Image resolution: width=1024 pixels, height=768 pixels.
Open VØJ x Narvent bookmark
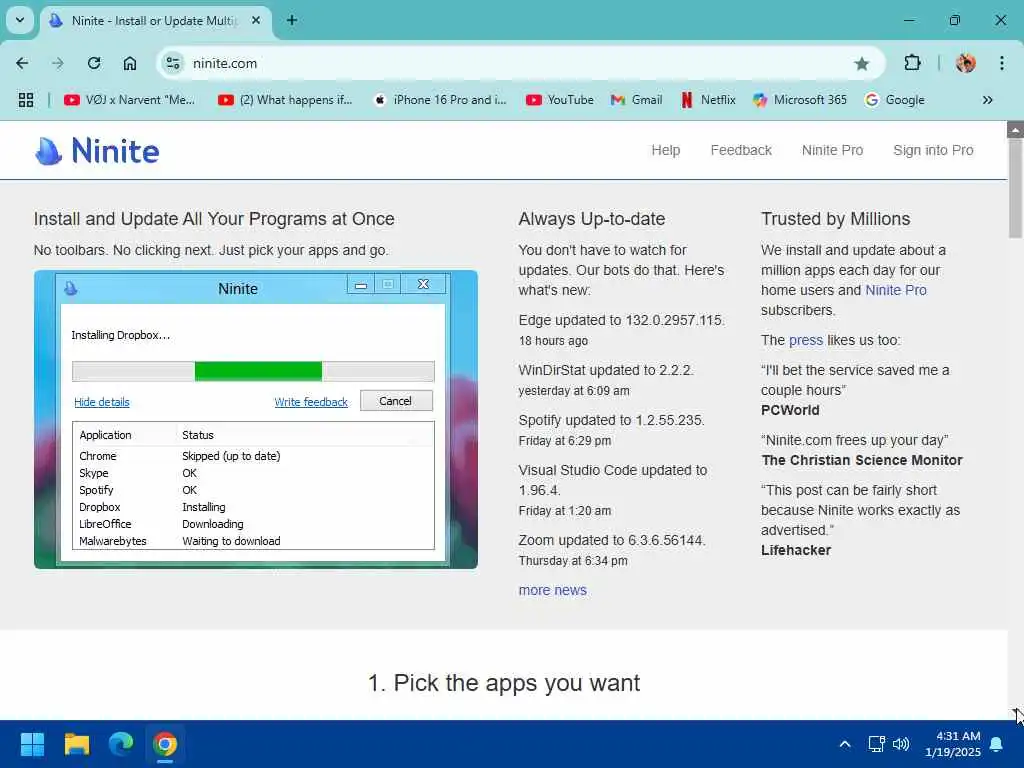tap(129, 100)
